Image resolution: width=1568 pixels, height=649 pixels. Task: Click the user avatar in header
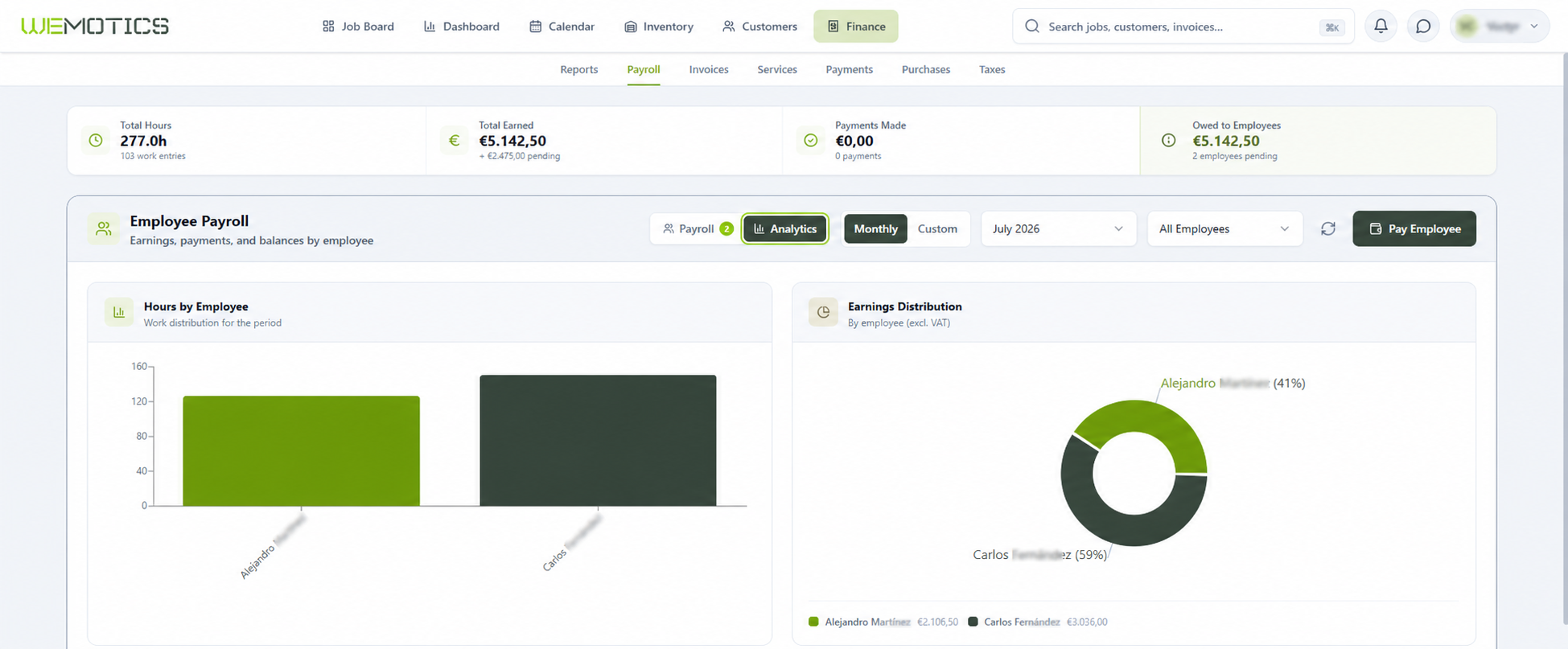click(x=1467, y=26)
